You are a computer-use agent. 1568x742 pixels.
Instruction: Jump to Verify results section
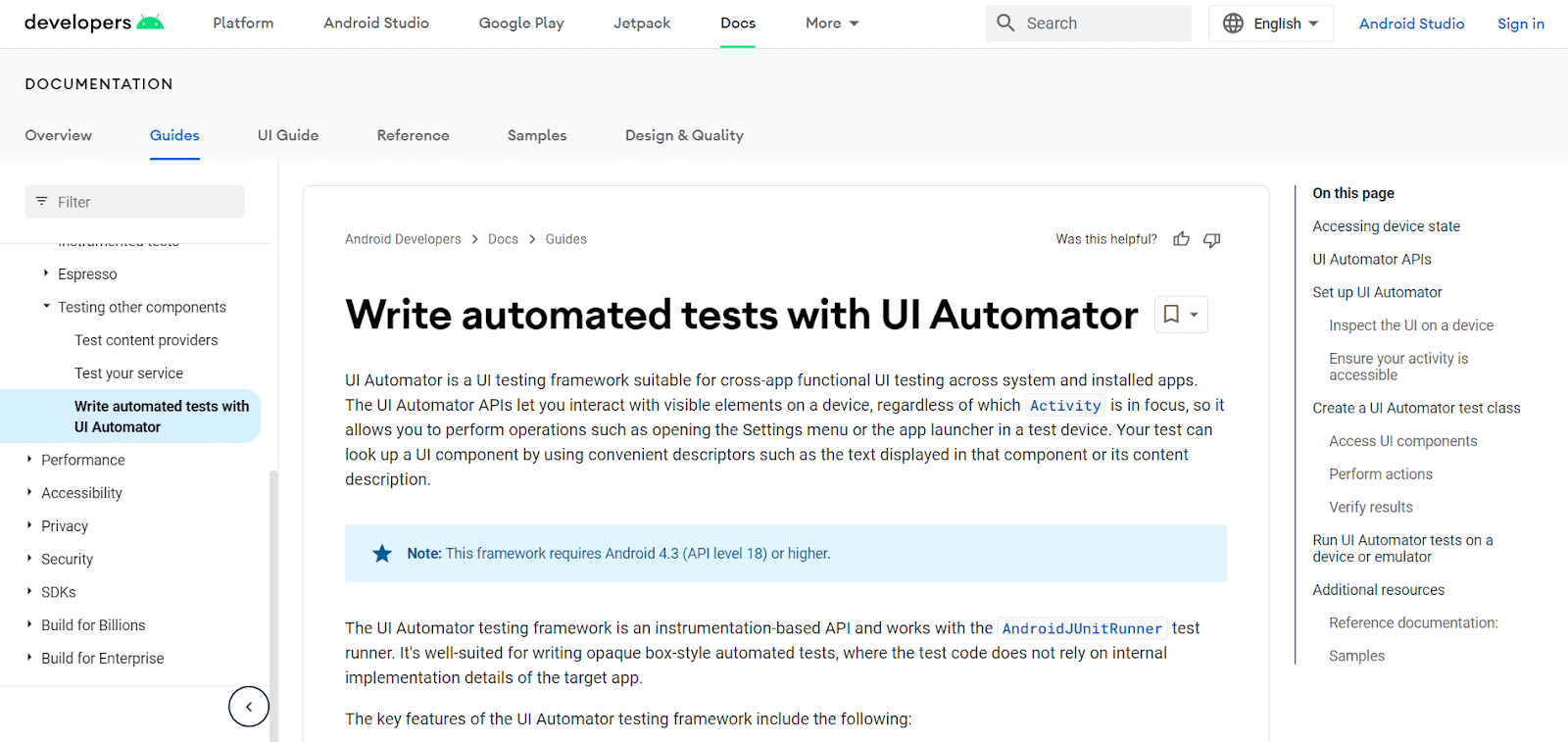pyautogui.click(x=1370, y=507)
